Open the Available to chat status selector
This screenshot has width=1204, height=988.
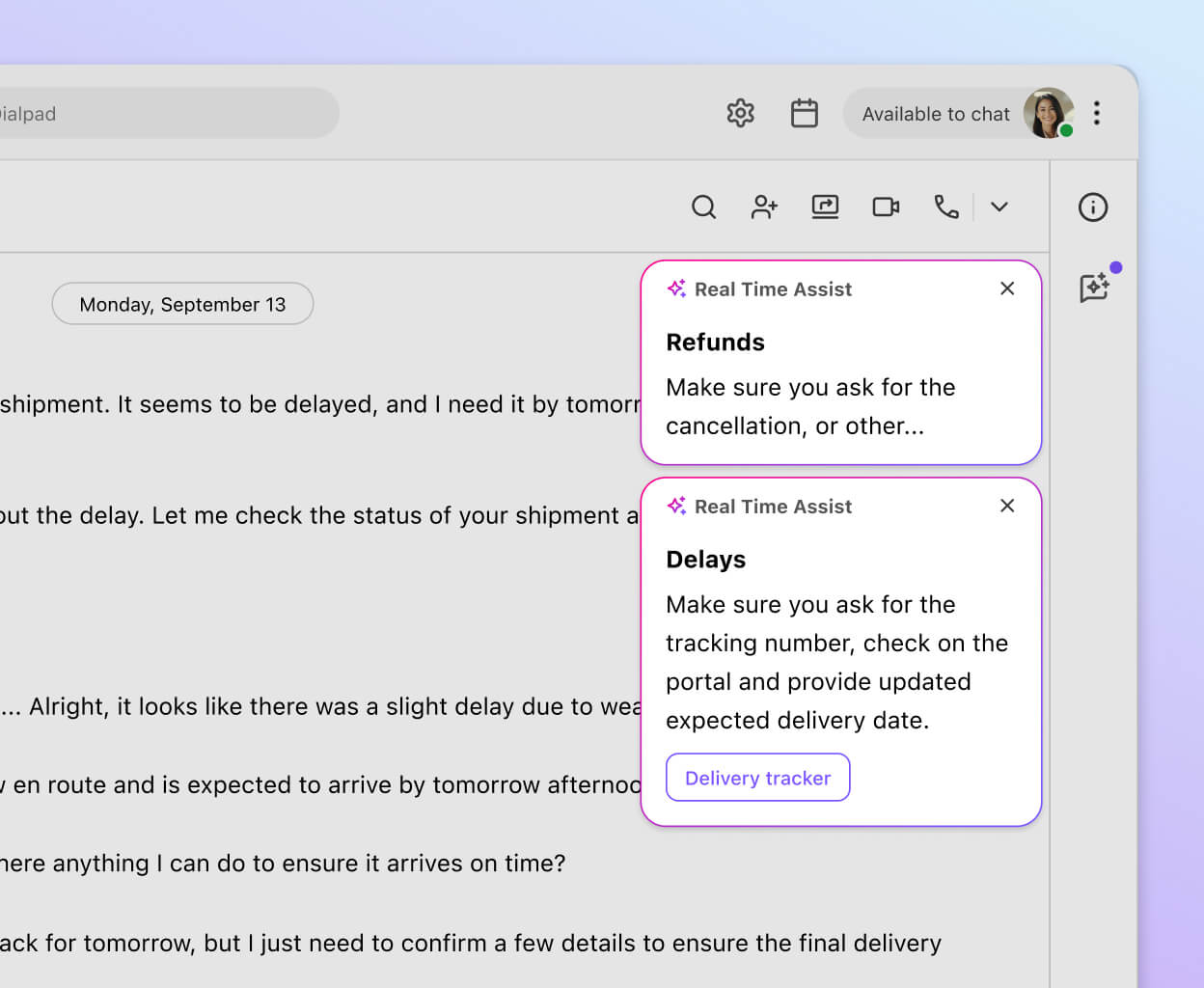pyautogui.click(x=935, y=113)
